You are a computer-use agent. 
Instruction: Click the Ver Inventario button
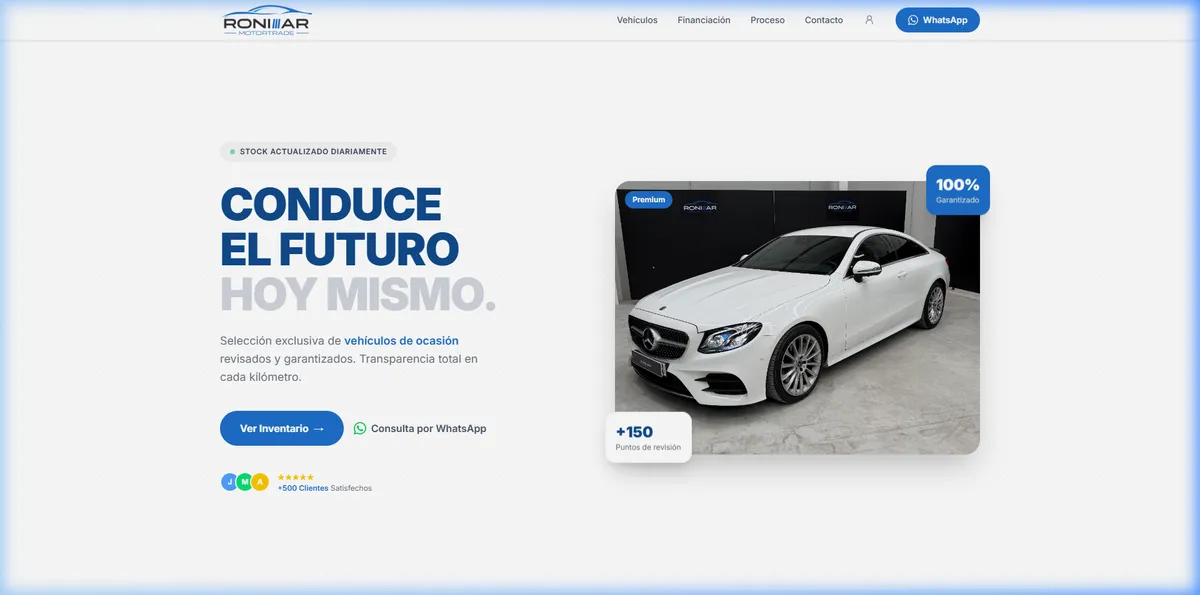click(x=282, y=428)
